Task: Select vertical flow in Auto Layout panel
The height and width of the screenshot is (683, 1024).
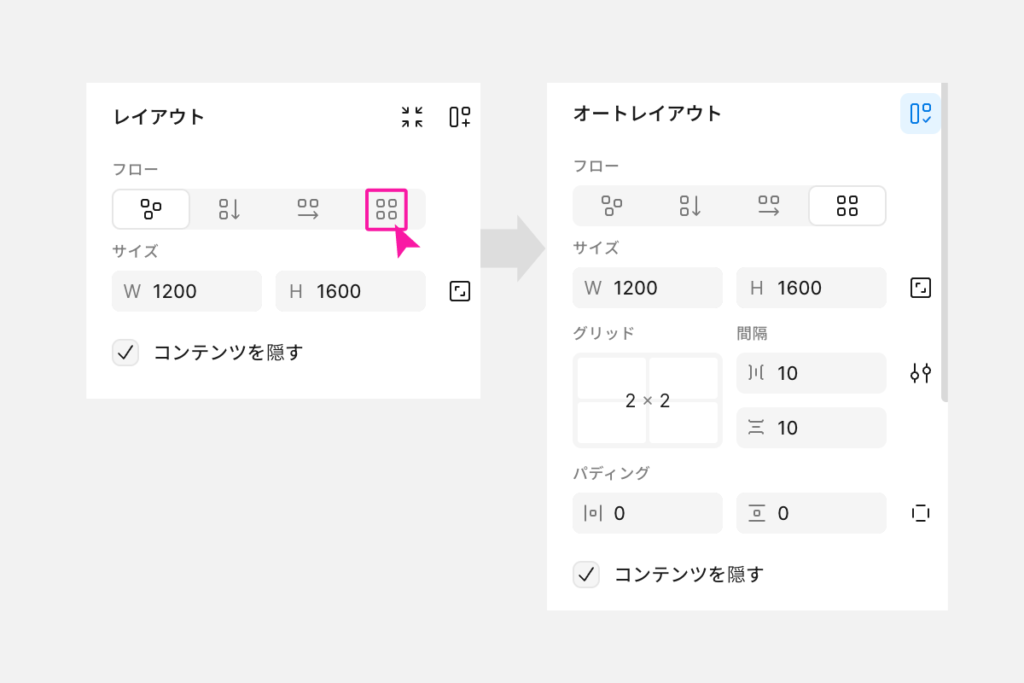Action: 690,206
